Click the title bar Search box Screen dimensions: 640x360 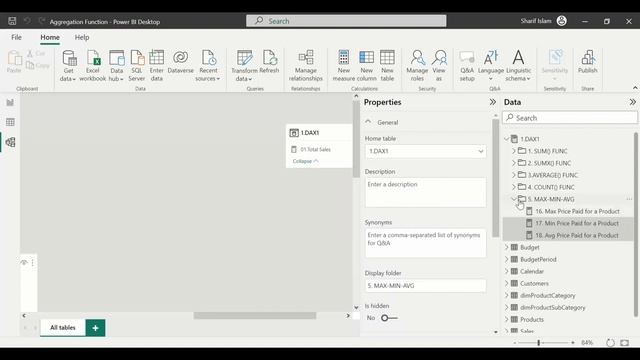[346, 21]
